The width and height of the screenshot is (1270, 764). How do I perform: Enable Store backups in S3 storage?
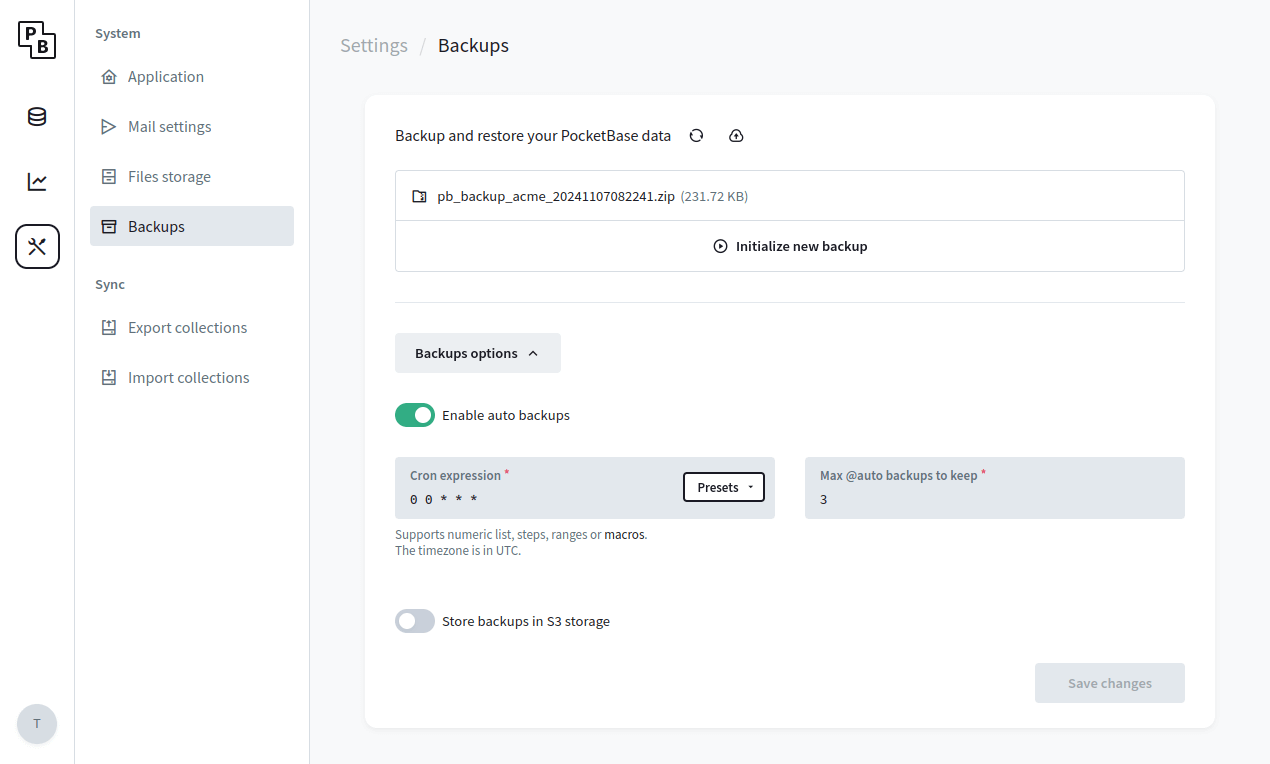click(x=414, y=620)
